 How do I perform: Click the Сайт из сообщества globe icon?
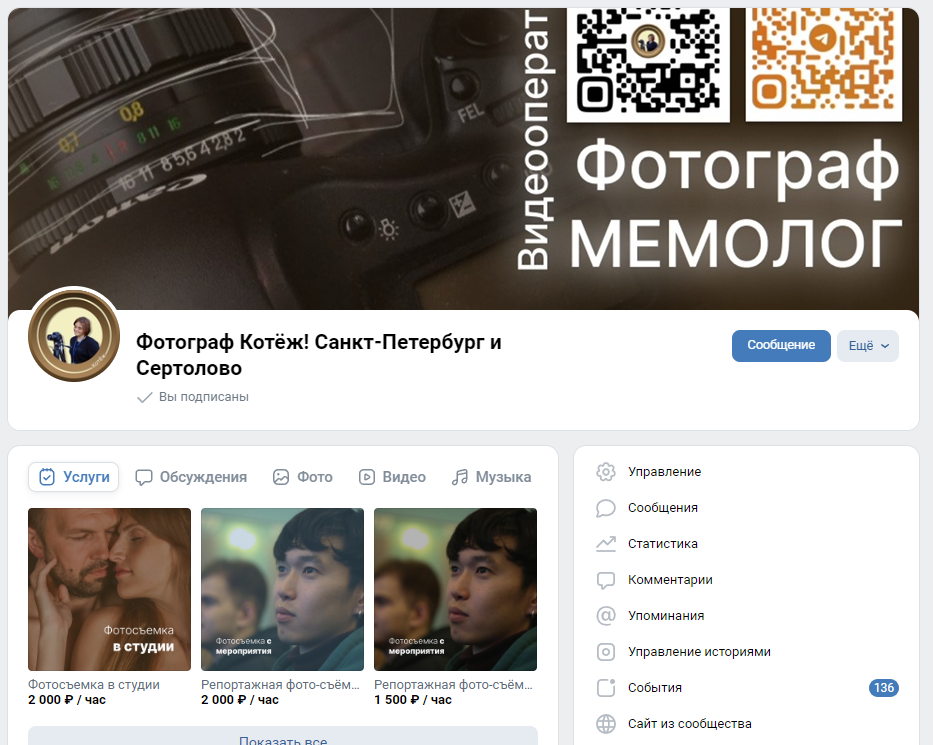tap(605, 722)
